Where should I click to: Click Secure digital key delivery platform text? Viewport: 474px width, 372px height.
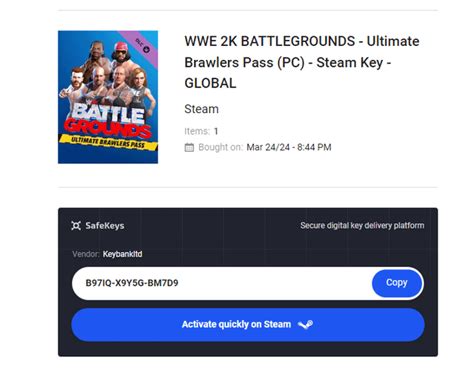tap(362, 226)
